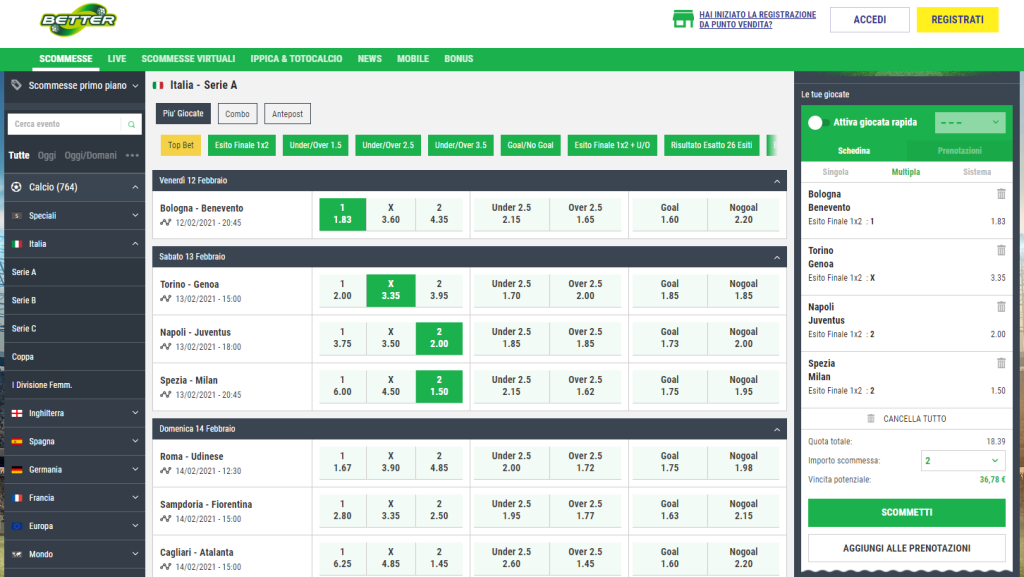Click the Better logo
1024x577 pixels.
(78, 20)
